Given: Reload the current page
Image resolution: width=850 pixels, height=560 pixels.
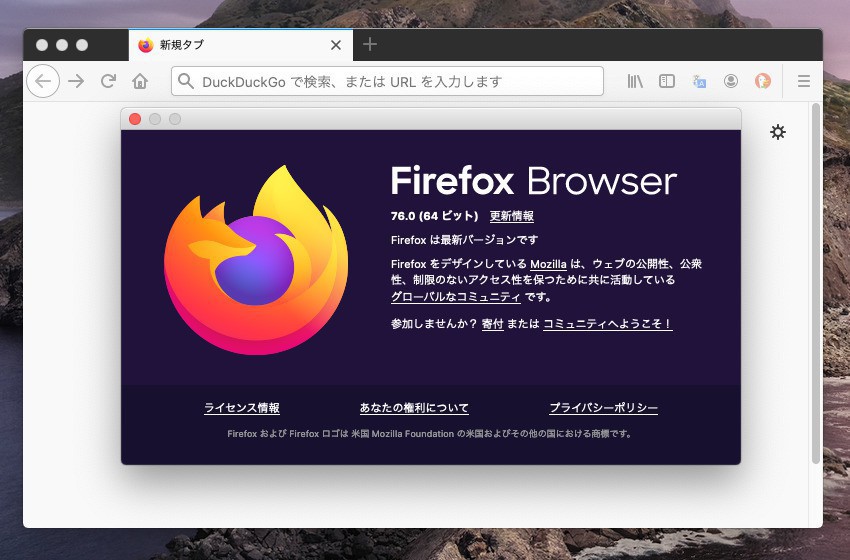Looking at the screenshot, I should (x=108, y=81).
